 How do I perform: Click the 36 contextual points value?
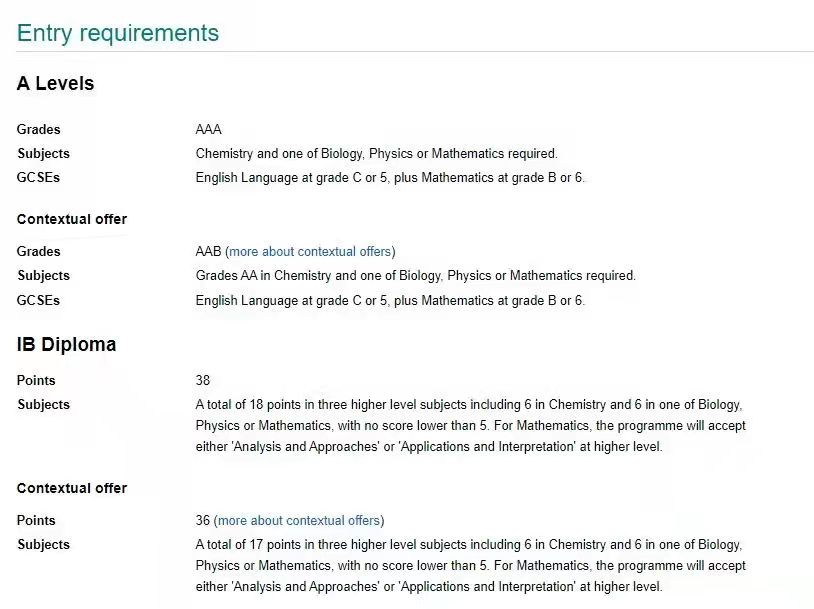pyautogui.click(x=203, y=521)
